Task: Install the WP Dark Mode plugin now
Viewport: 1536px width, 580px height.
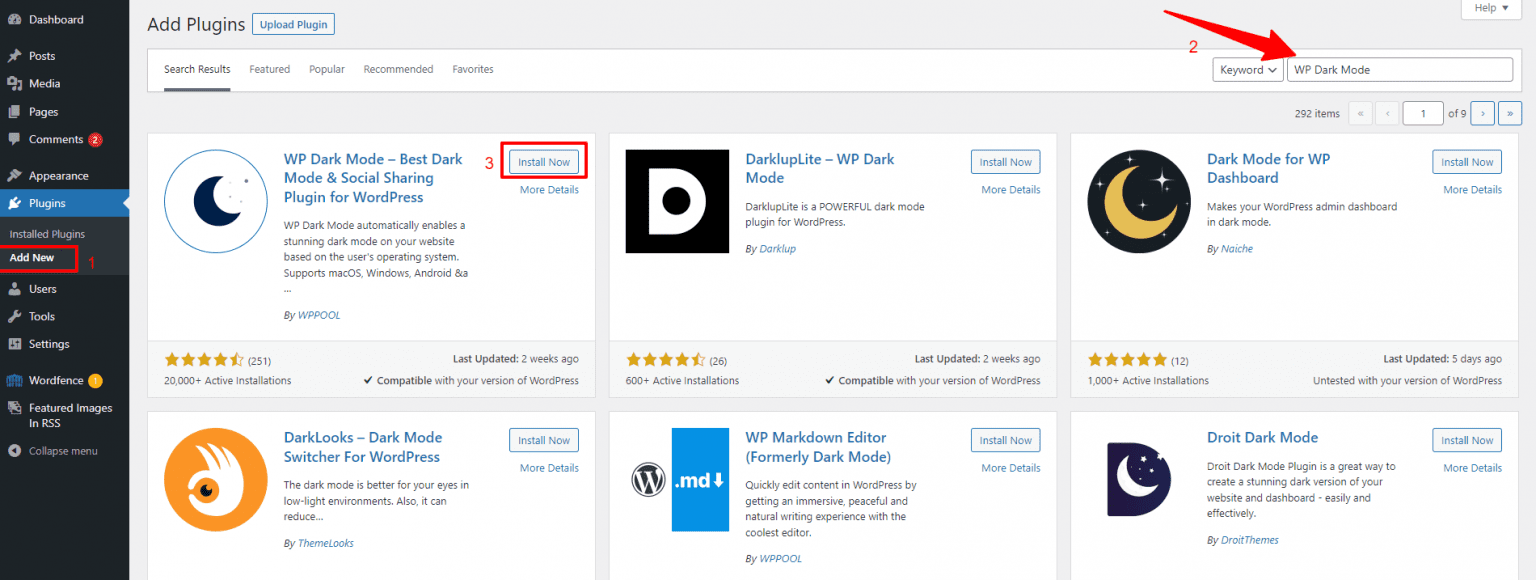Action: [544, 162]
